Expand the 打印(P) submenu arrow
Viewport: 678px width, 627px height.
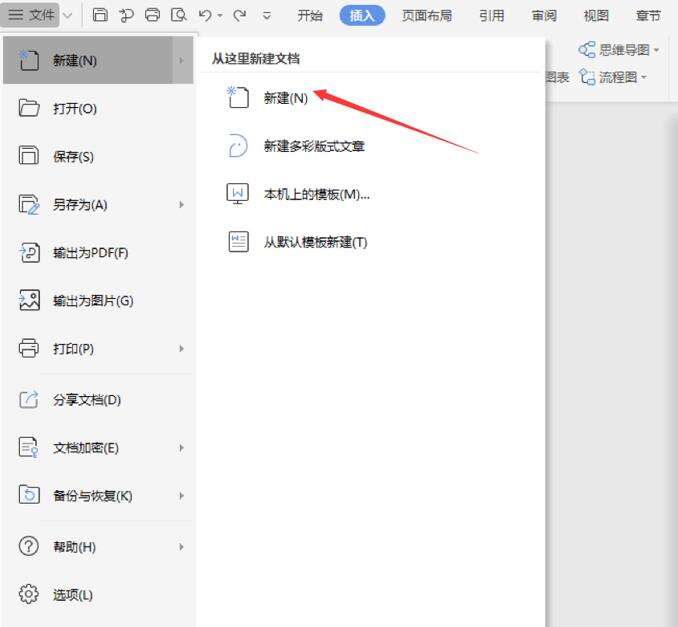pyautogui.click(x=181, y=349)
